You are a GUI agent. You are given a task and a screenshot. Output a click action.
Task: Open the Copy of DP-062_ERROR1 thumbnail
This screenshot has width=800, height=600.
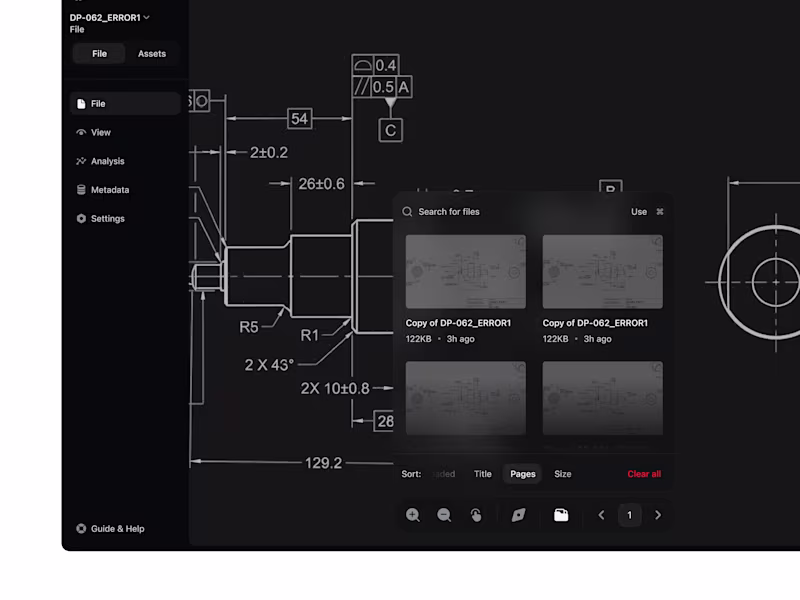(x=465, y=271)
